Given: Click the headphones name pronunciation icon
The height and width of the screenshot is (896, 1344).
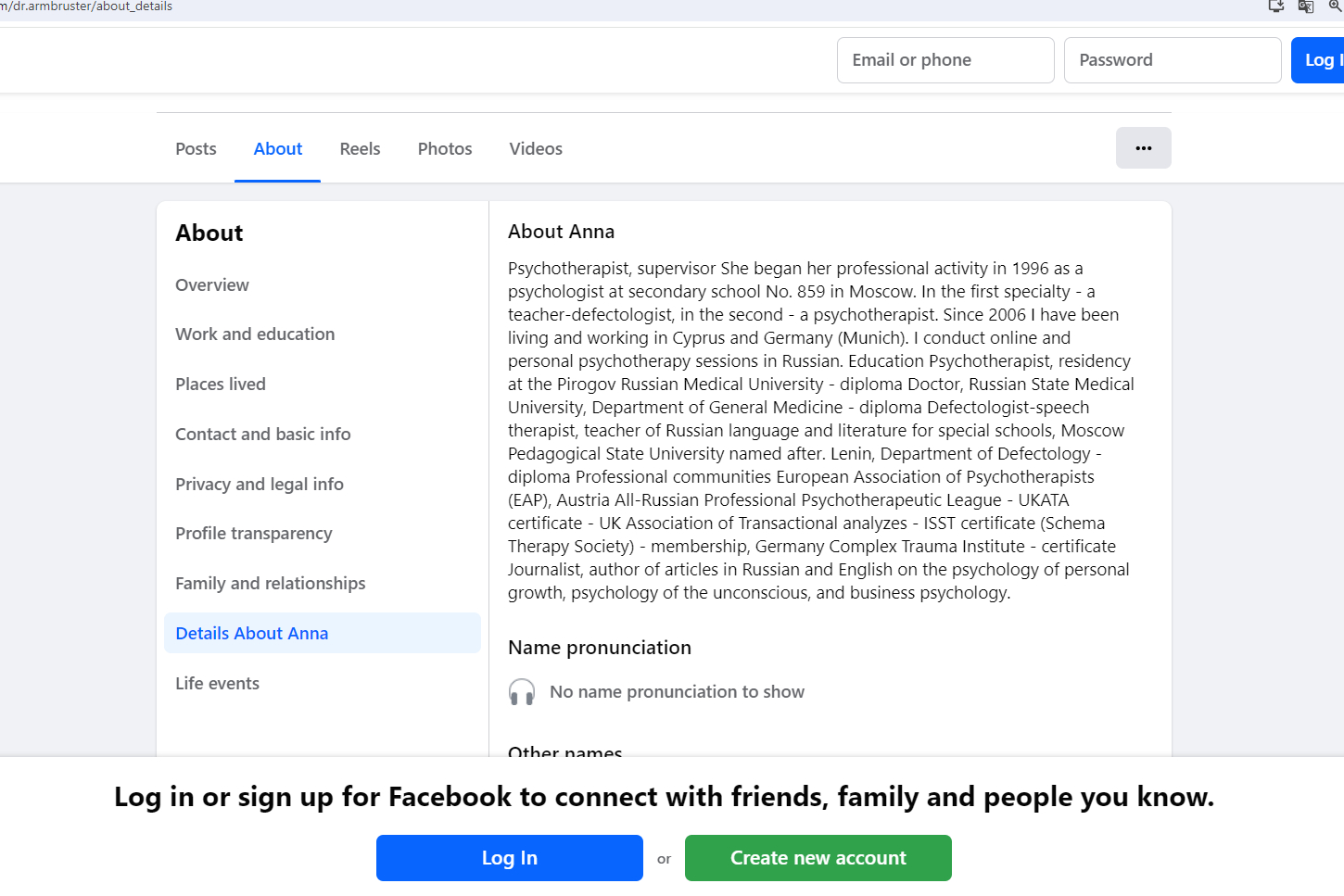Looking at the screenshot, I should point(522,692).
